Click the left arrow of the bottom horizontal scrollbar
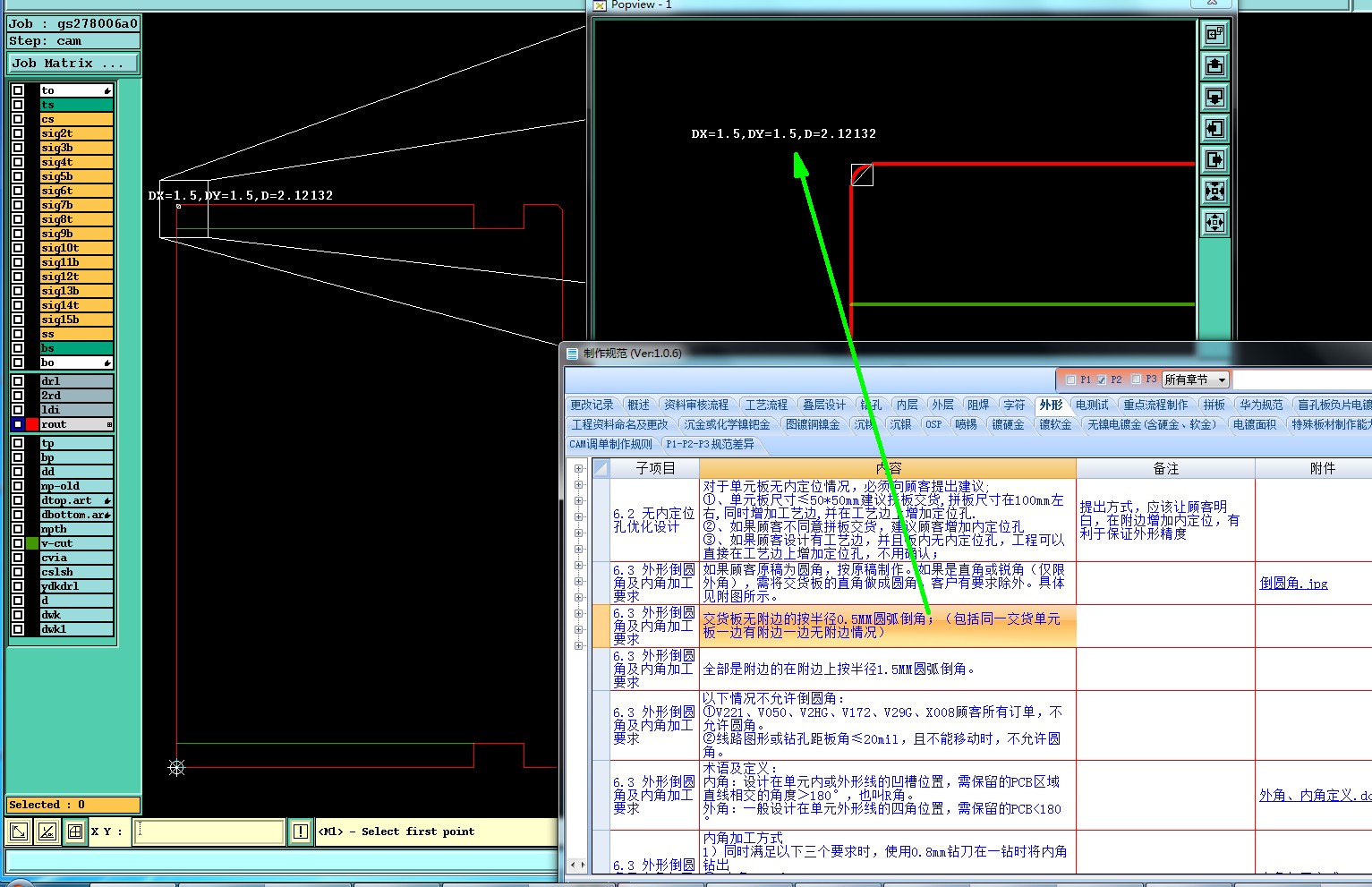The height and width of the screenshot is (887, 1372). click(573, 865)
